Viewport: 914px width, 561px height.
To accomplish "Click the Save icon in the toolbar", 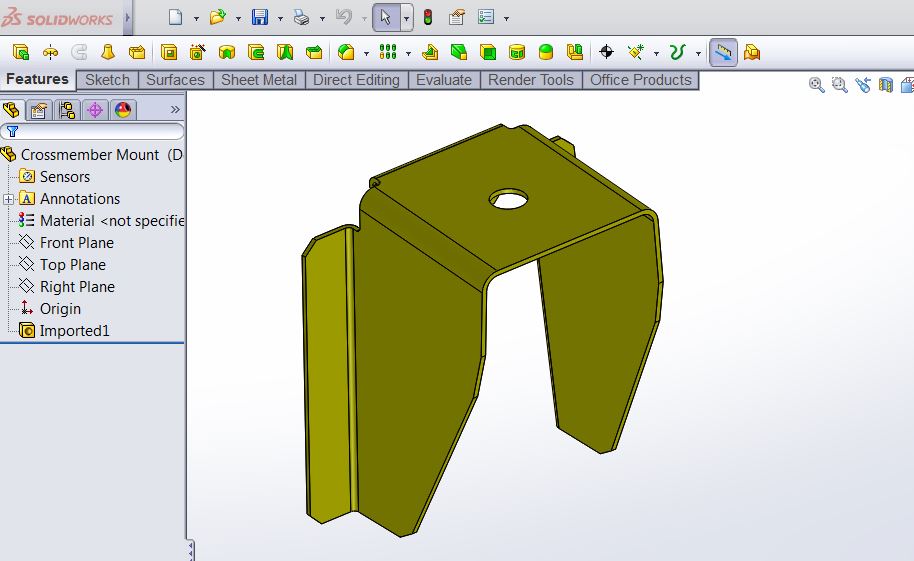I will (260, 17).
